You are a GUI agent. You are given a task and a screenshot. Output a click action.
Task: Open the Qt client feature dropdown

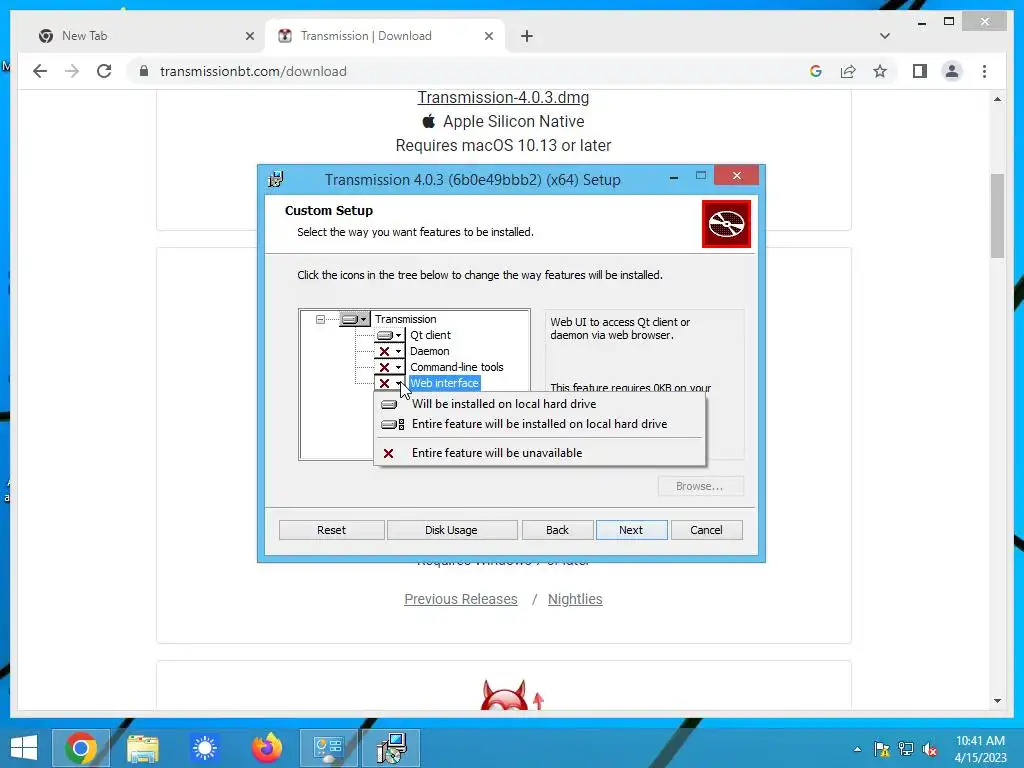390,335
